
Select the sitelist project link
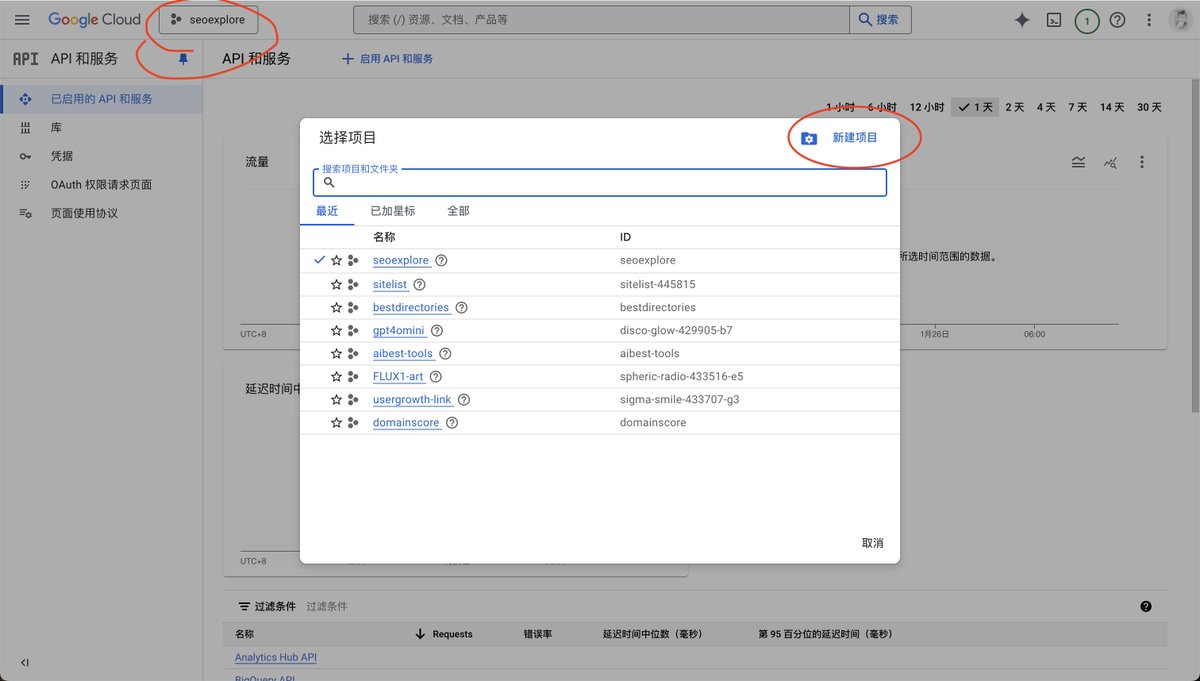pyautogui.click(x=390, y=284)
